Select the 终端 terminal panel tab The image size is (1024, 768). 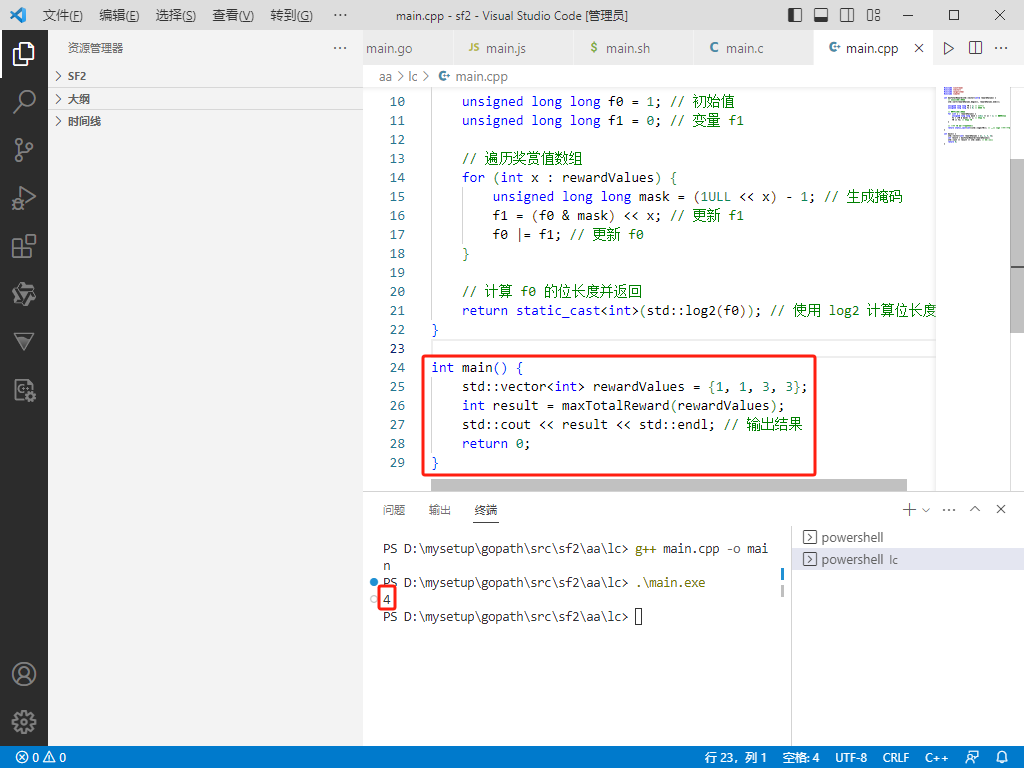(x=485, y=510)
